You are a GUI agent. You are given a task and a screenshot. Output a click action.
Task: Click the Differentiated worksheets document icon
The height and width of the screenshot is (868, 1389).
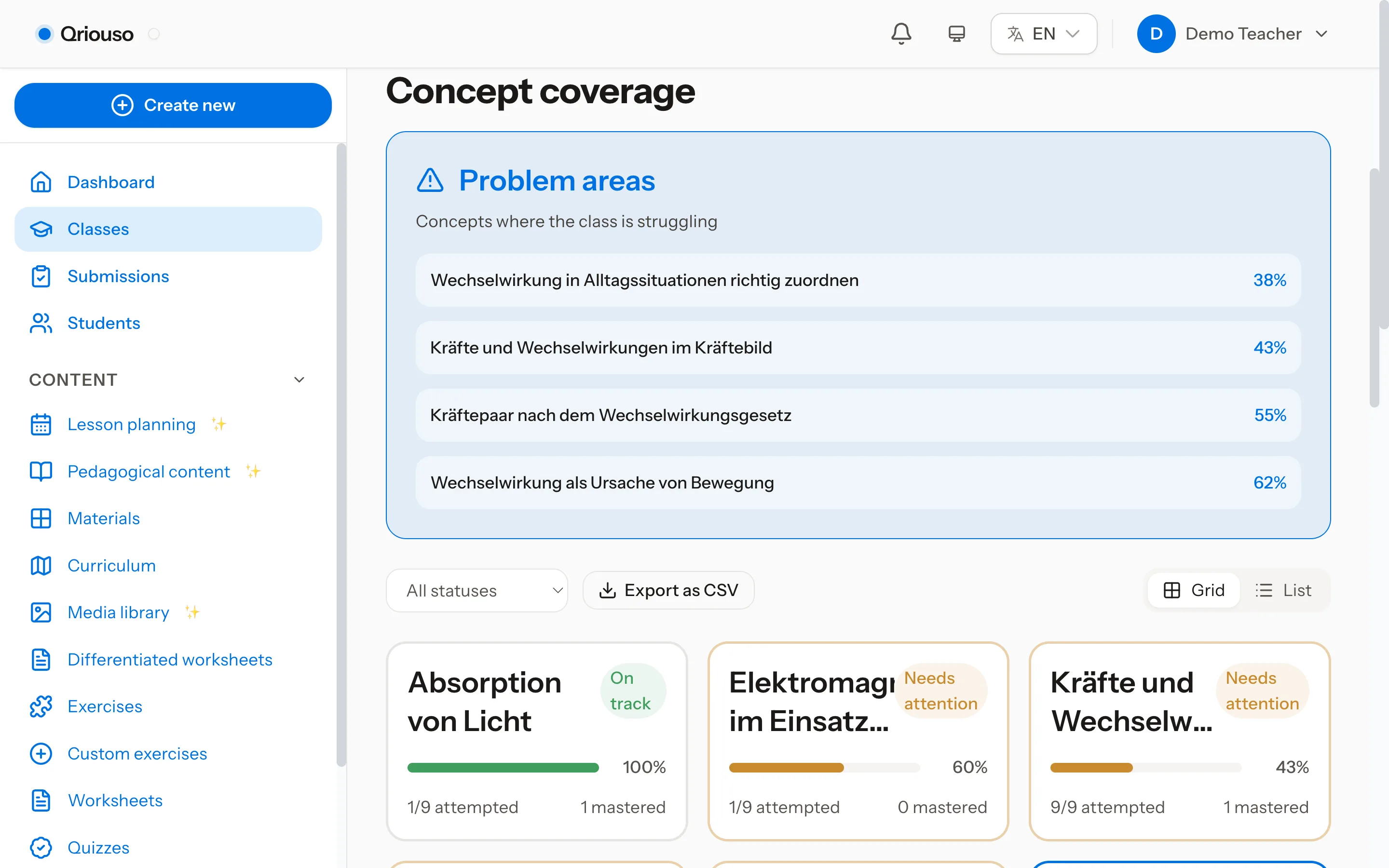click(x=41, y=660)
